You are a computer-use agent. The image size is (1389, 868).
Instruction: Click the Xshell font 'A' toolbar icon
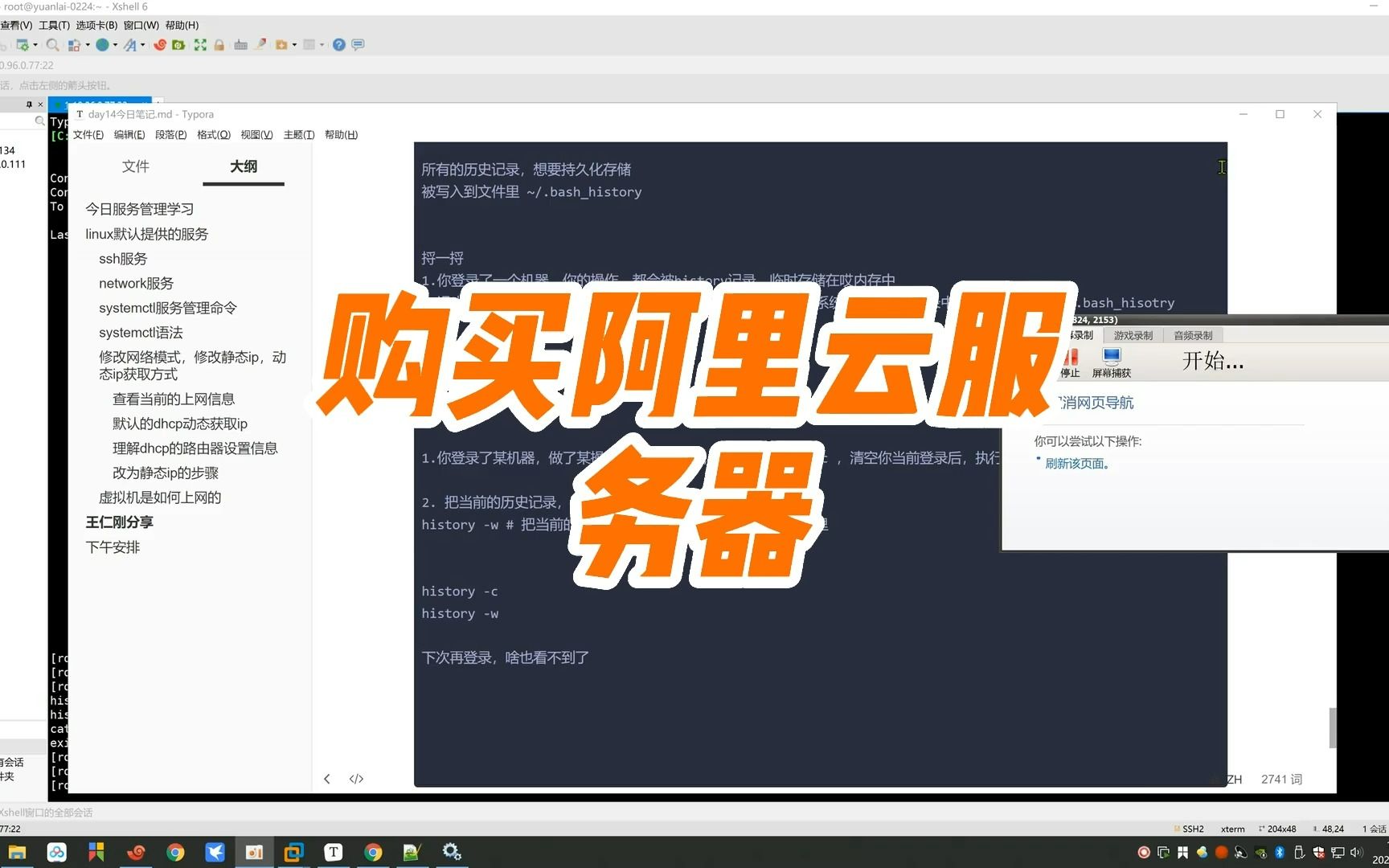pos(130,45)
